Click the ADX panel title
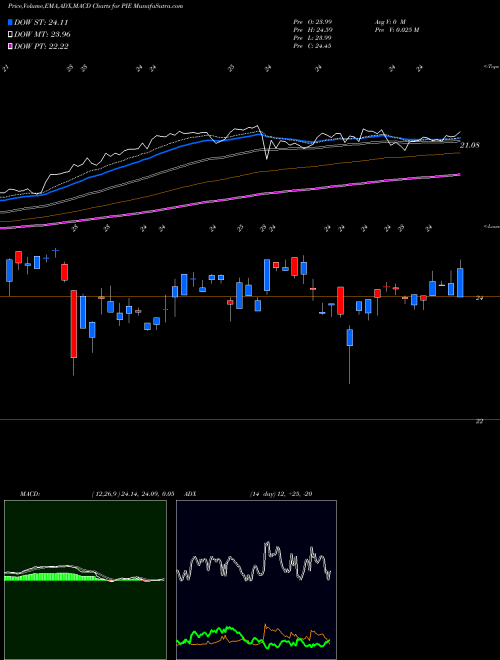 click(x=190, y=494)
